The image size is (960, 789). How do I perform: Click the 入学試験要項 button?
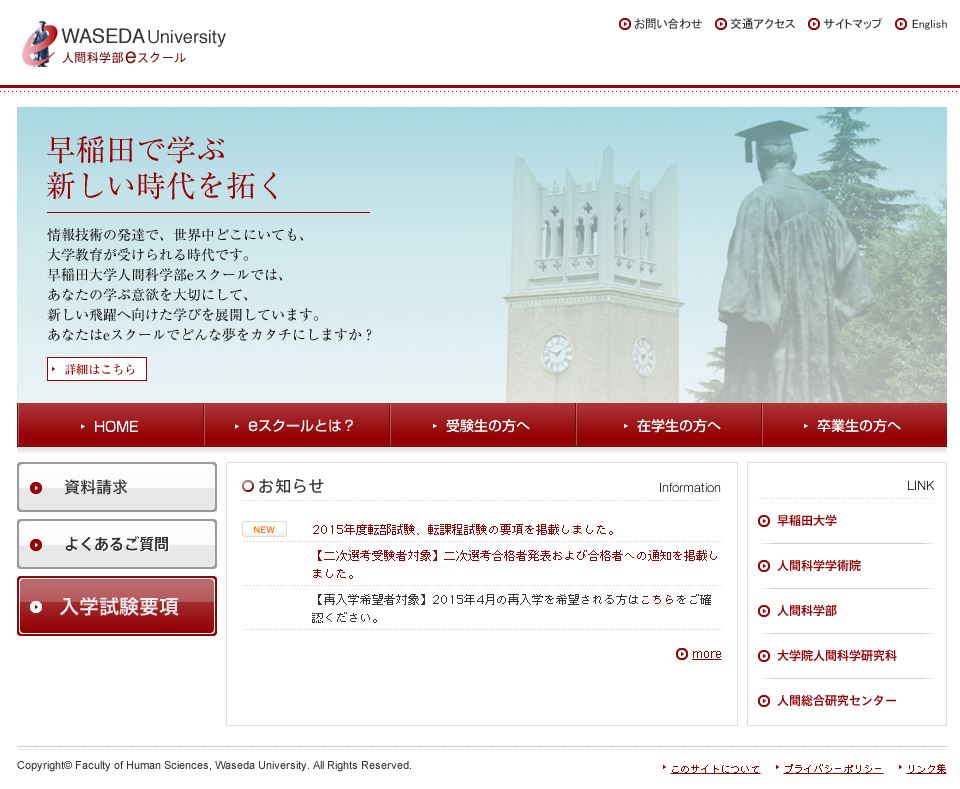click(117, 606)
